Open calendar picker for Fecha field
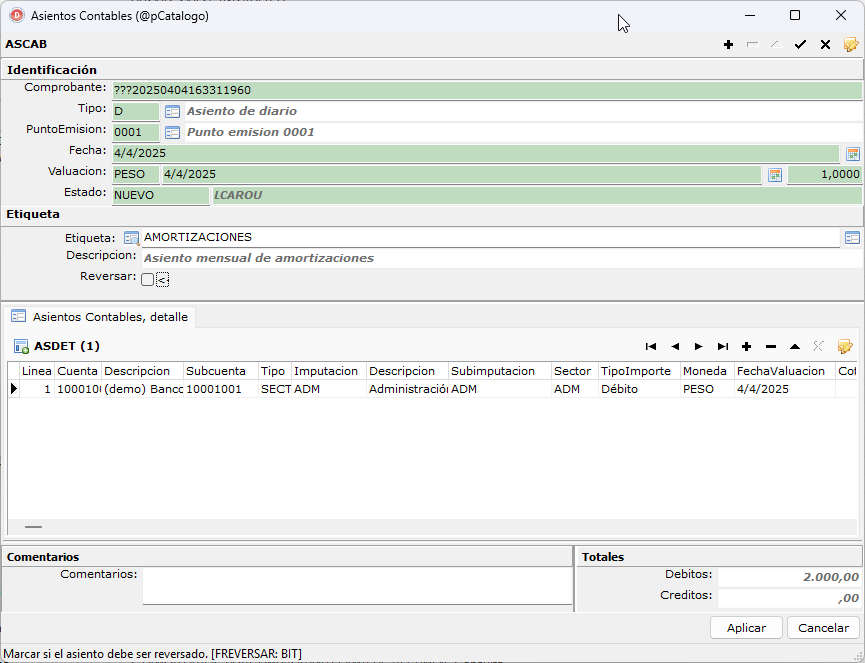 point(853,154)
